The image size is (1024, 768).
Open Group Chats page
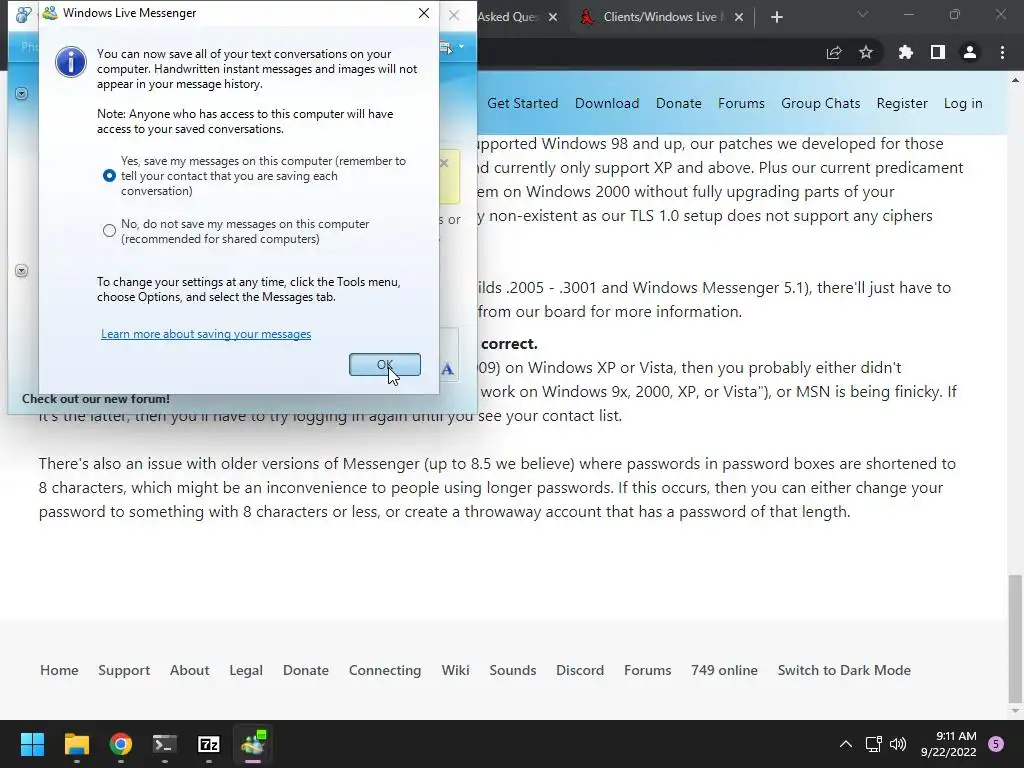click(x=821, y=103)
